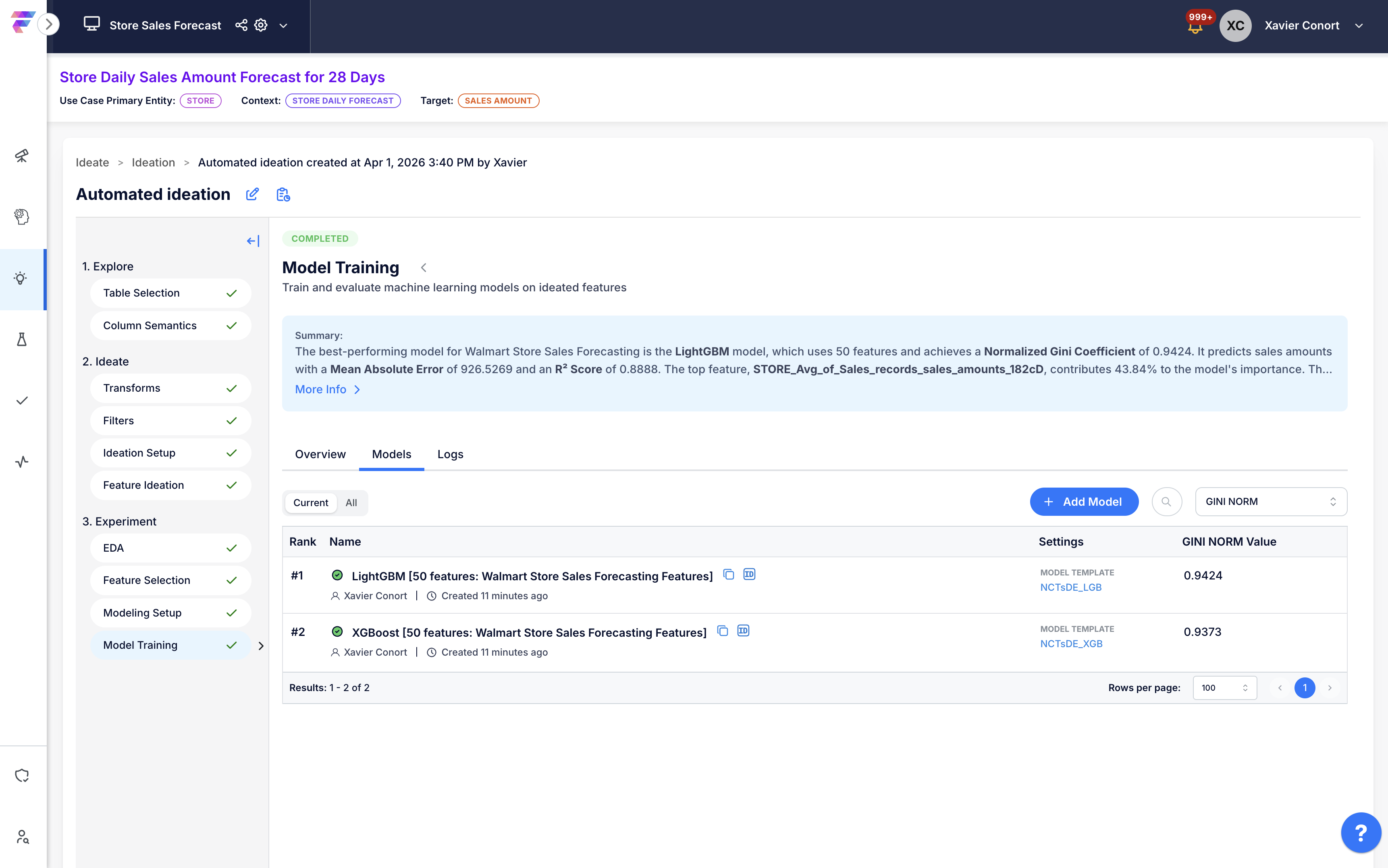Click the telescope icon in left sidebar
1388x868 pixels.
(x=22, y=156)
